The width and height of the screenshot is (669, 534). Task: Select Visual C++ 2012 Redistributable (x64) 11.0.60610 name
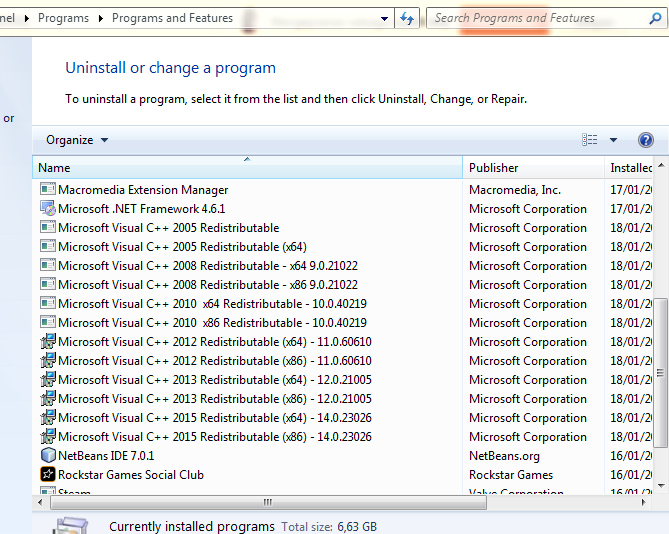tap(215, 342)
